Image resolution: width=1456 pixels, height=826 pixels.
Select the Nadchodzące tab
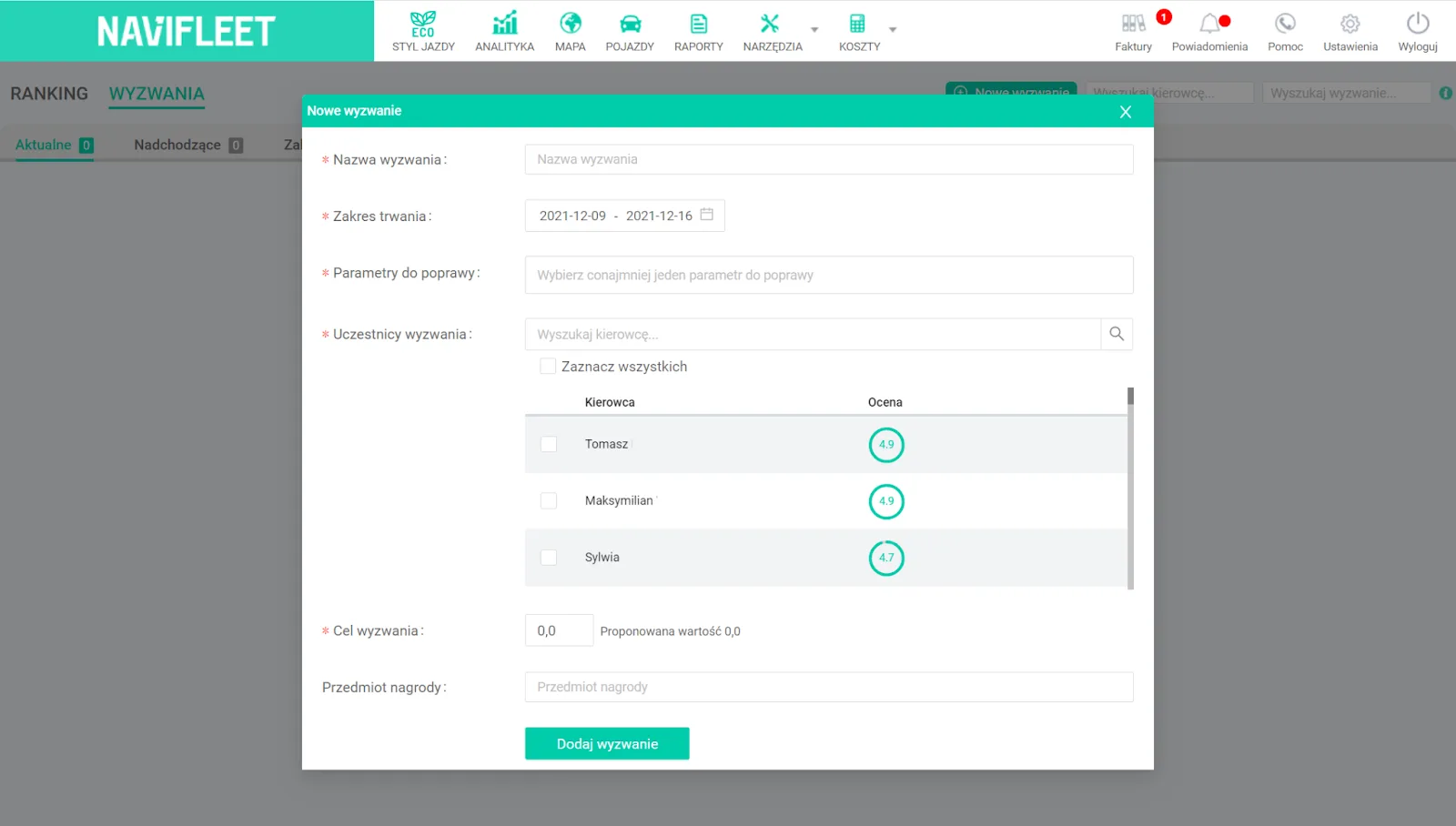(188, 145)
